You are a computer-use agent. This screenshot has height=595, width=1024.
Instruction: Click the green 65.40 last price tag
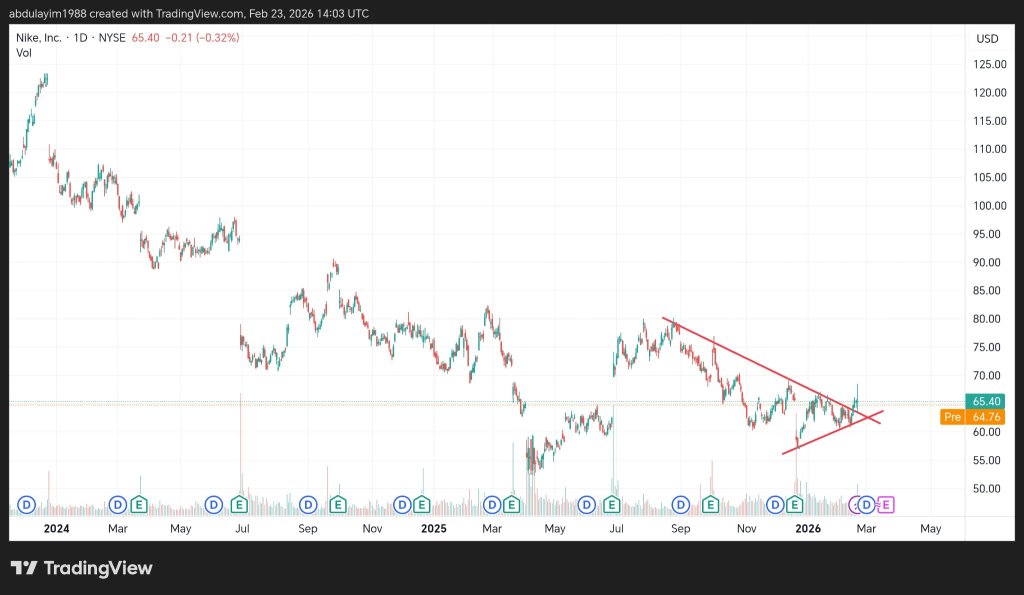coord(985,402)
